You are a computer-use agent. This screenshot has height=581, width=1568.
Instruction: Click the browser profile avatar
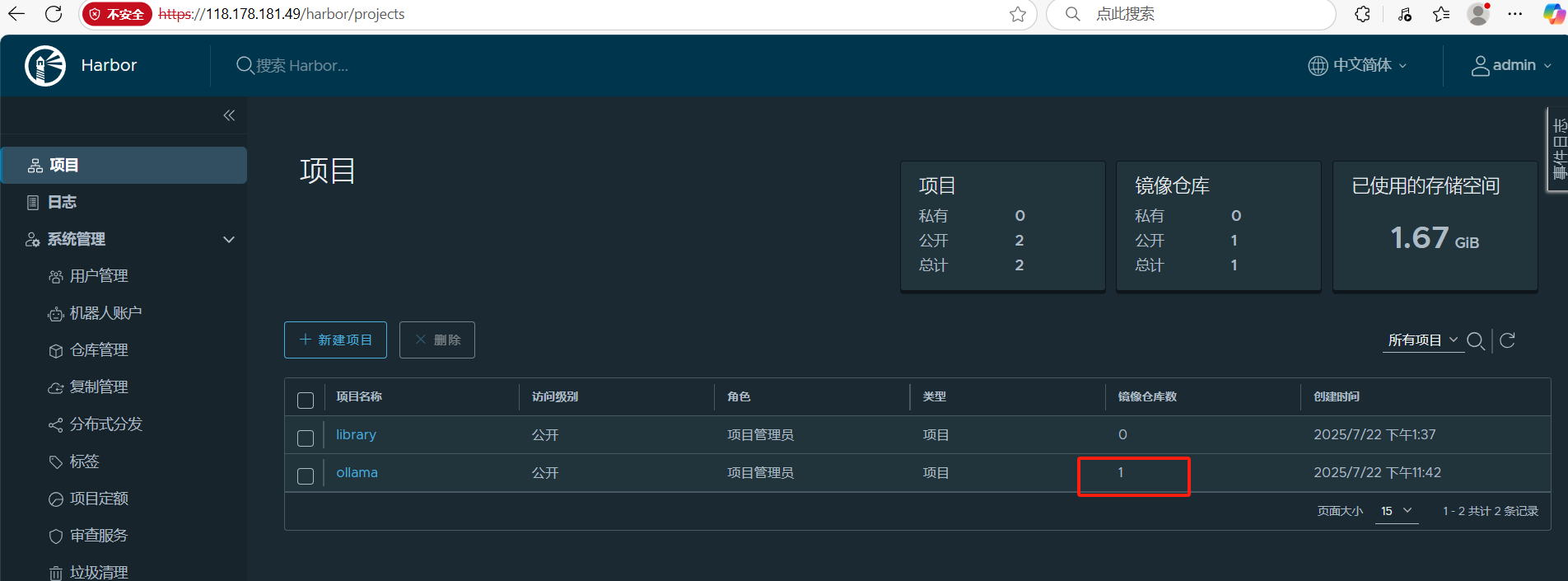(x=1479, y=14)
